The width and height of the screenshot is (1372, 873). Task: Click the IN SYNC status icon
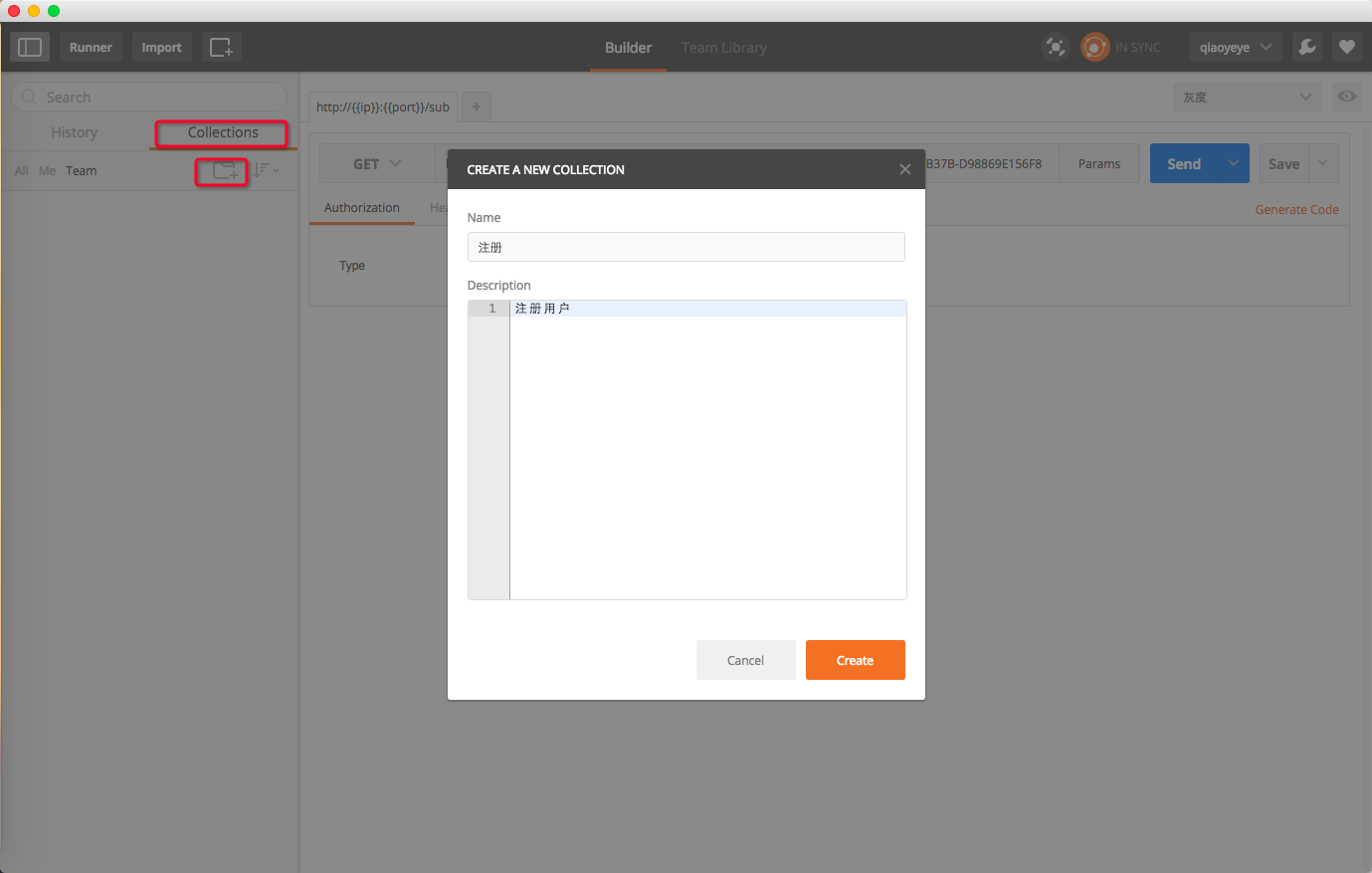coord(1095,47)
